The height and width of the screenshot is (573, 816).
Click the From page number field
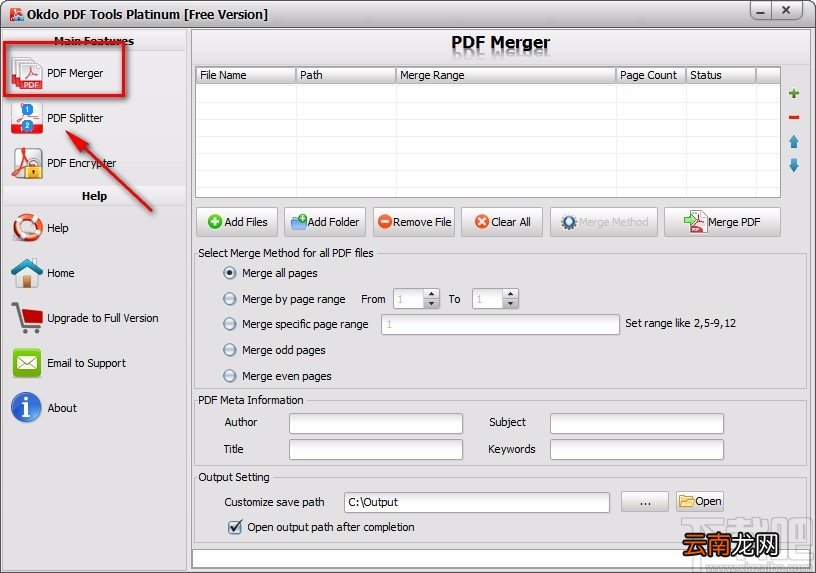409,299
